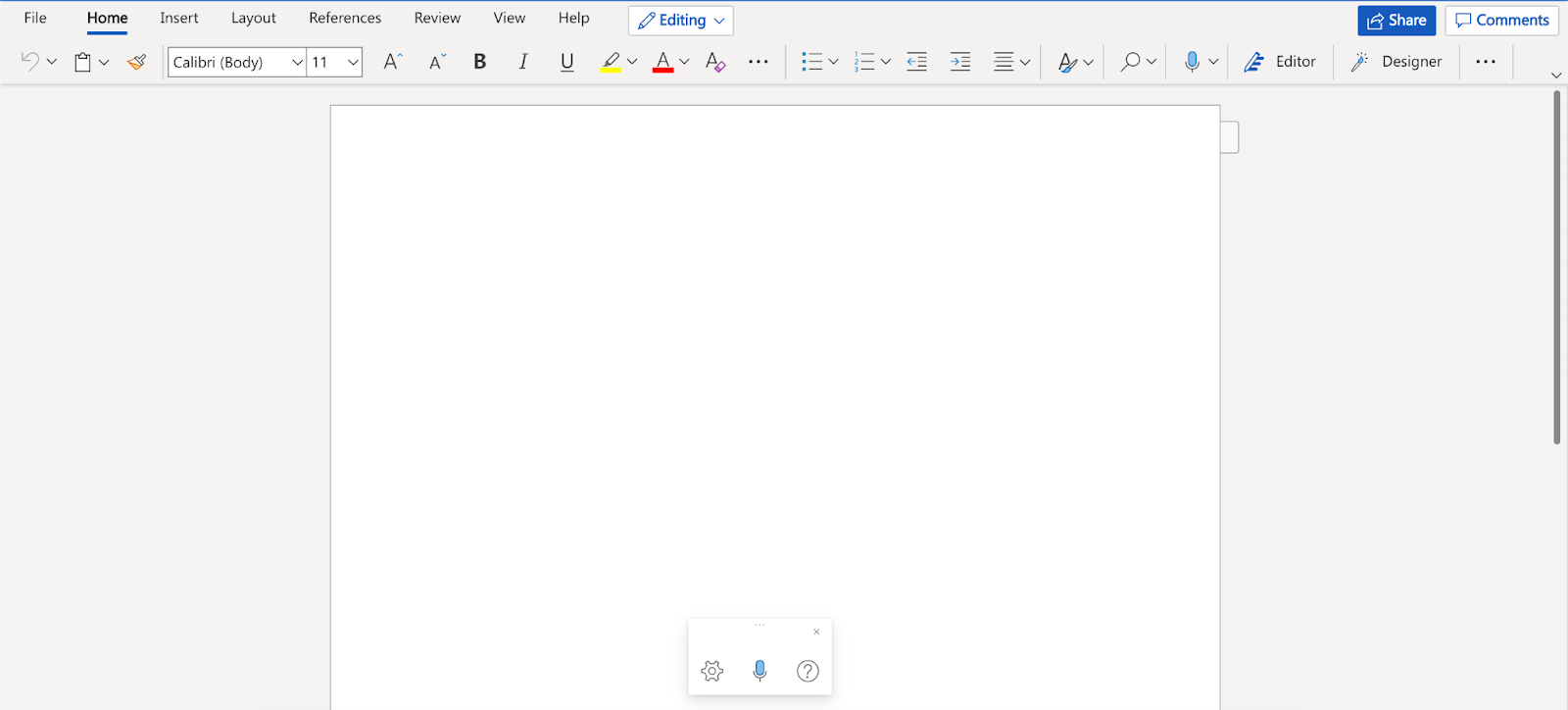Screen dimensions: 1568x710
Task: Toggle underline formatting
Action: pyautogui.click(x=566, y=62)
